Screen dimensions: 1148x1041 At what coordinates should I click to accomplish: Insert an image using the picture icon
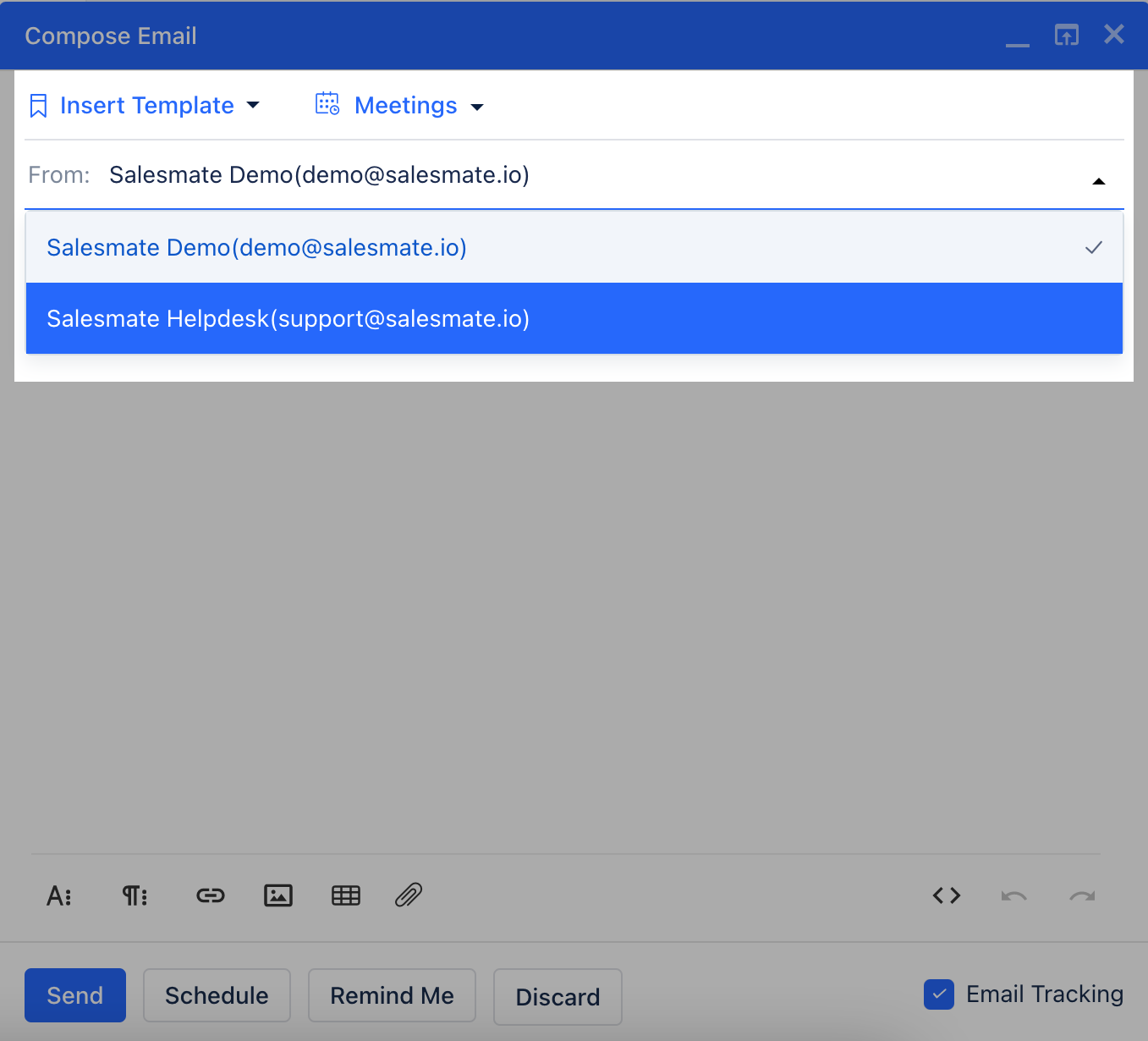pyautogui.click(x=278, y=895)
